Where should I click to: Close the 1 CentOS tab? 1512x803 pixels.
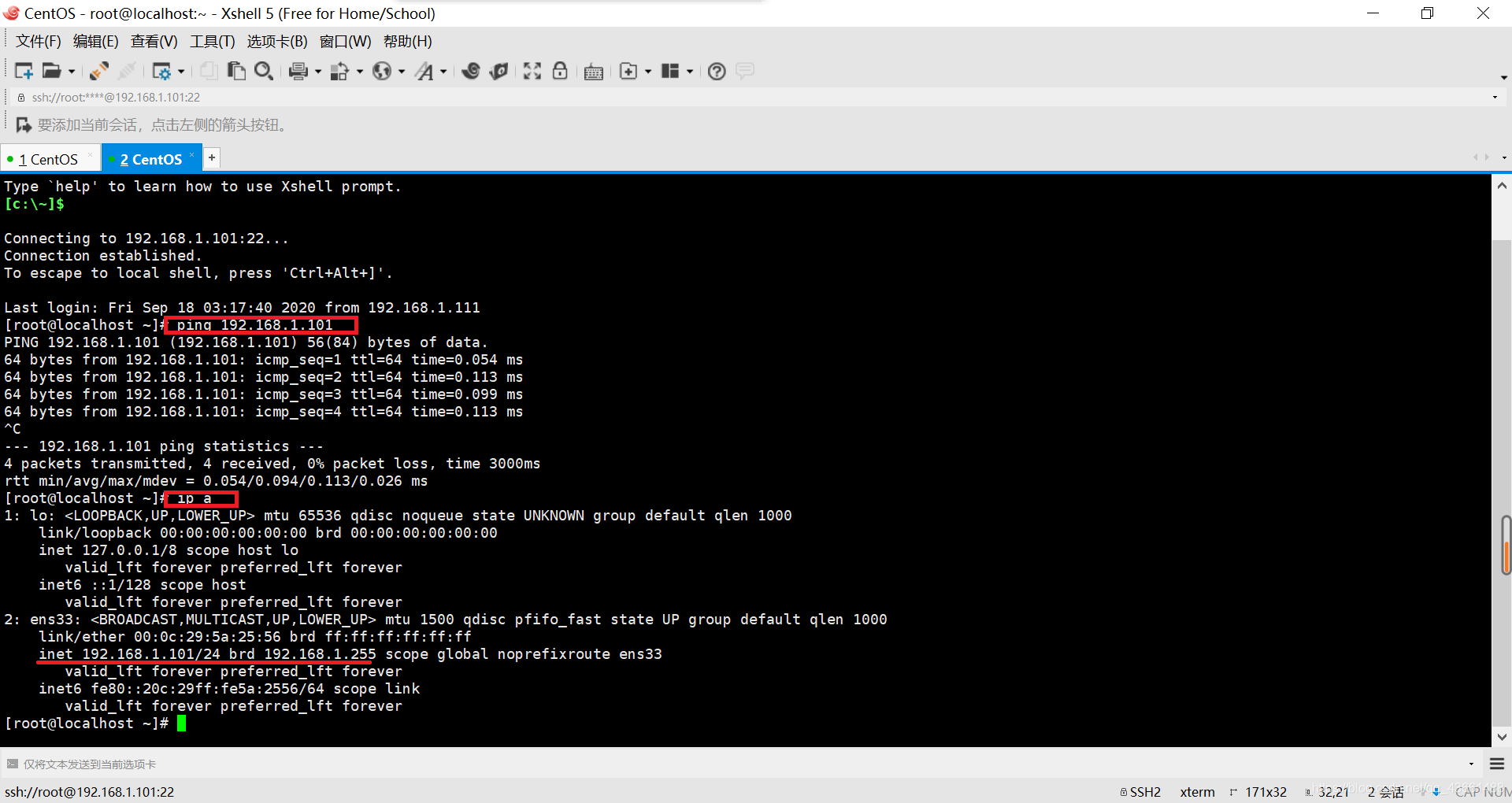90,154
